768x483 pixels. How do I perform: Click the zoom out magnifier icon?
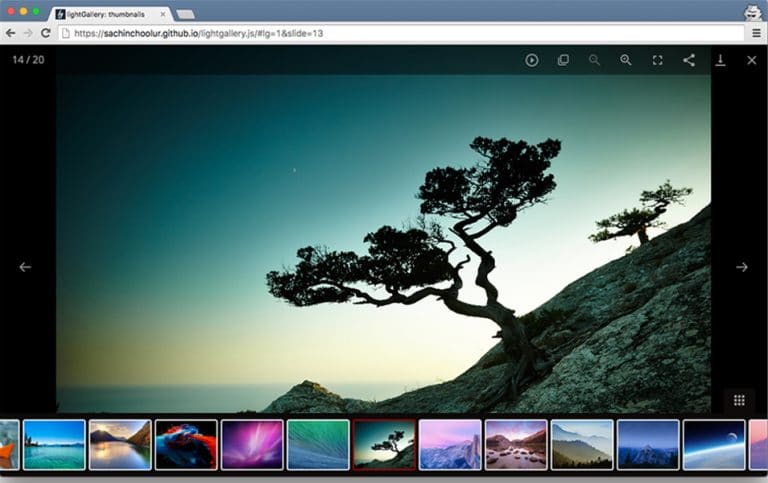pyautogui.click(x=594, y=60)
